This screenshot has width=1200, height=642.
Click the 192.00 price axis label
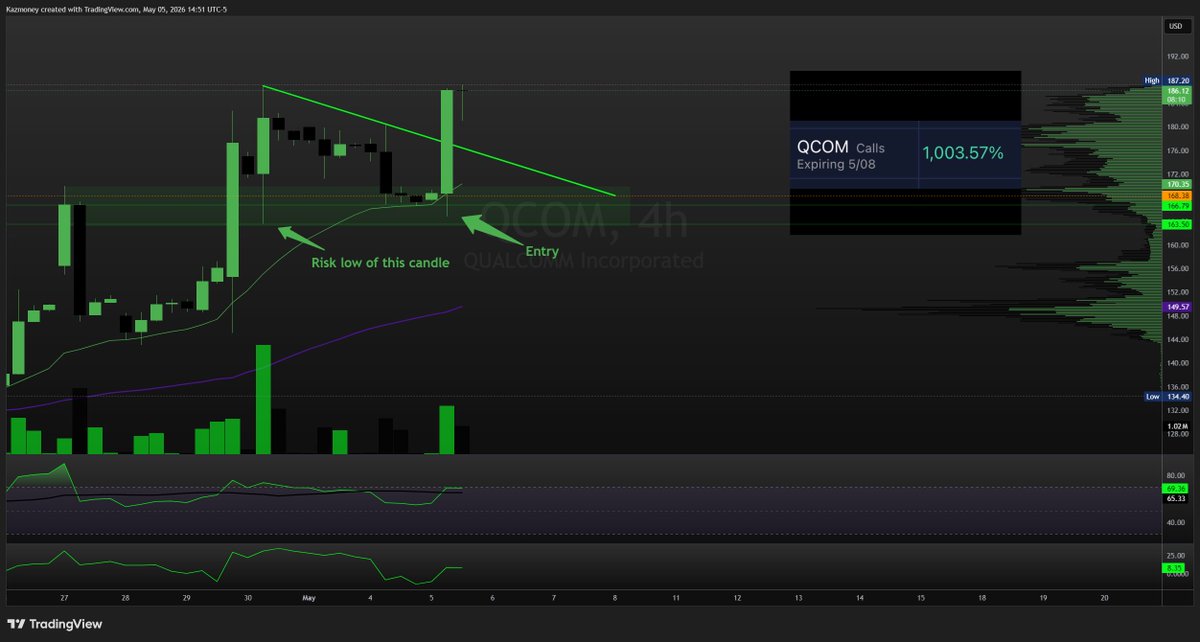(1176, 58)
